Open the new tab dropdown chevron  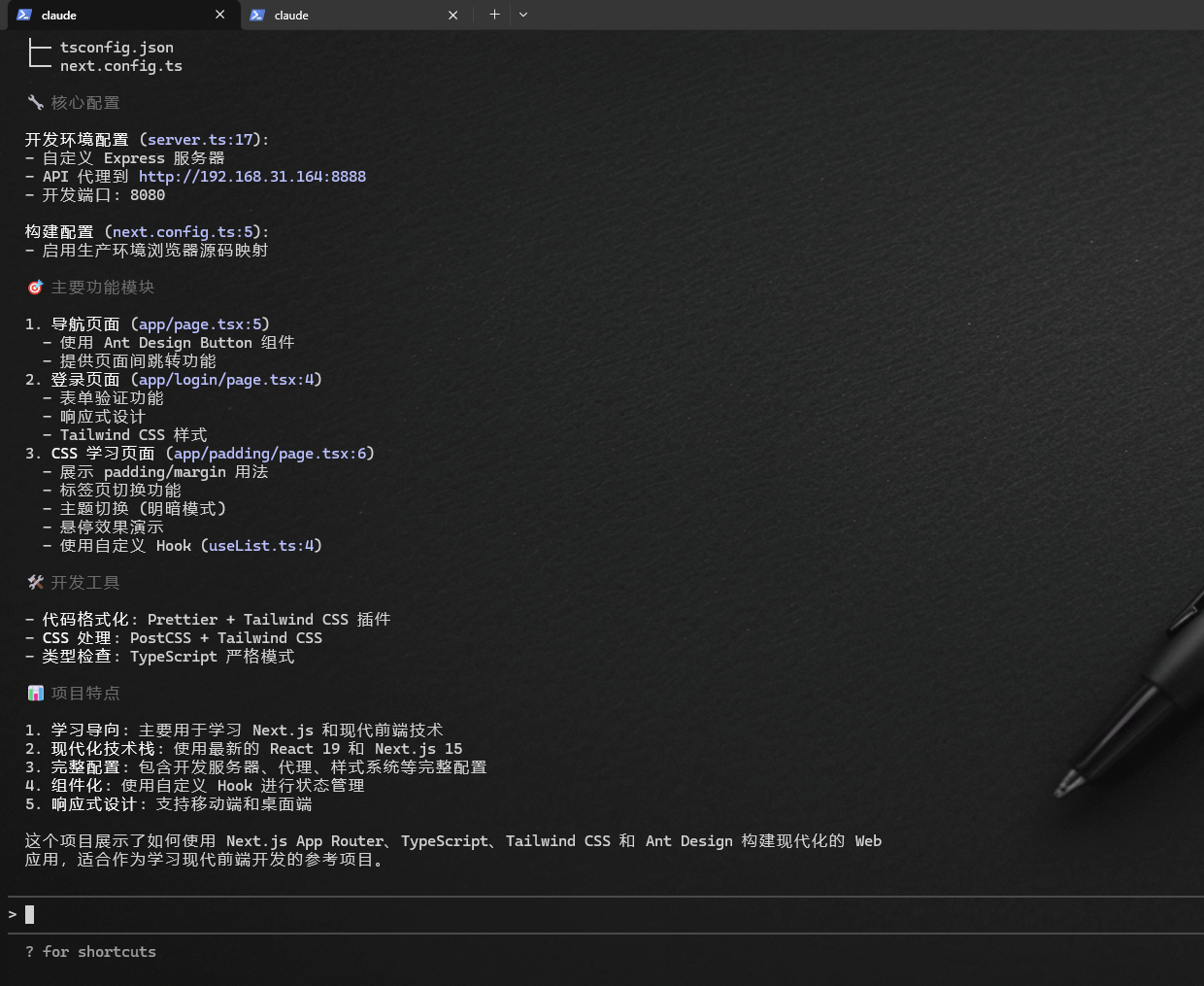(x=523, y=16)
